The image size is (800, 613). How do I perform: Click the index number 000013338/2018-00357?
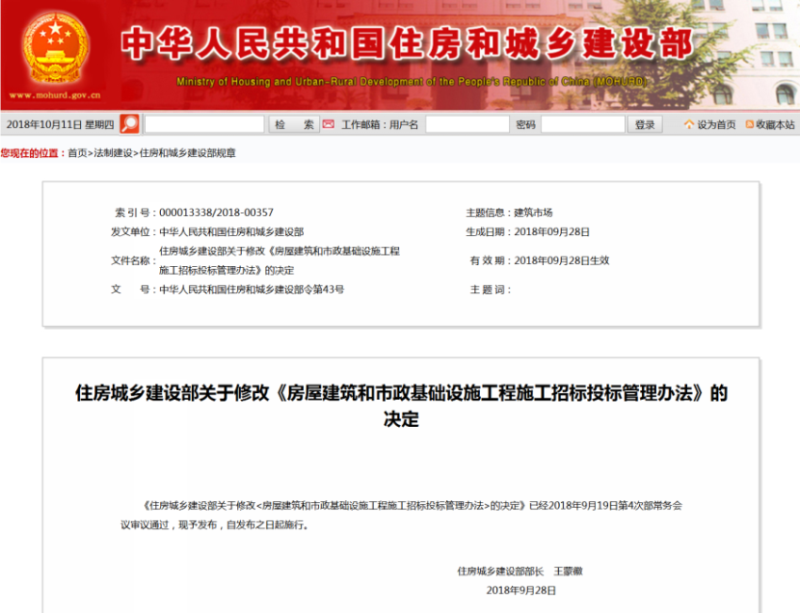click(x=216, y=212)
